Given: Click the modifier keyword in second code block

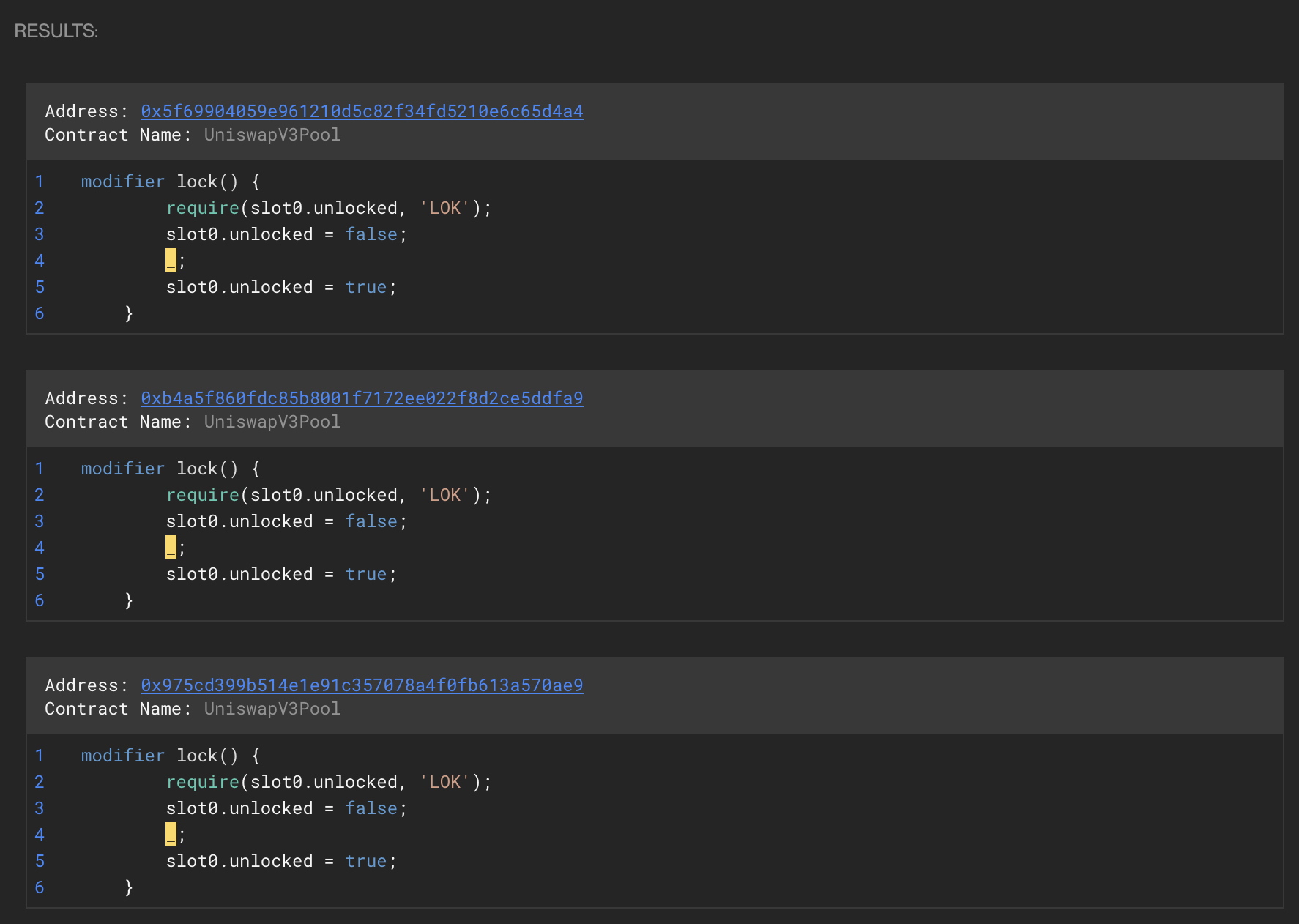Looking at the screenshot, I should (x=123, y=469).
